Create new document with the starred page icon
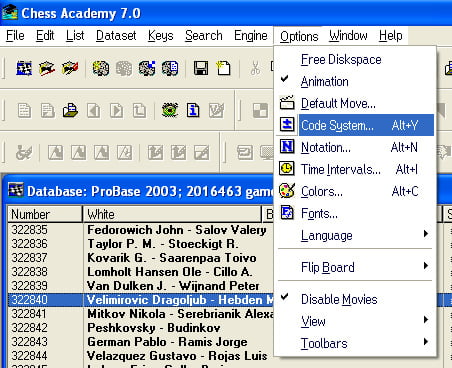Viewport: 452px width, 368px height. click(x=223, y=68)
